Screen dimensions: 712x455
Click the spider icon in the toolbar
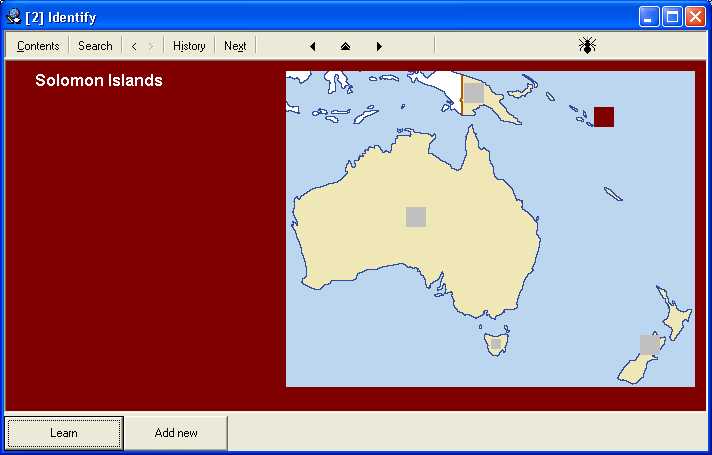coord(587,45)
